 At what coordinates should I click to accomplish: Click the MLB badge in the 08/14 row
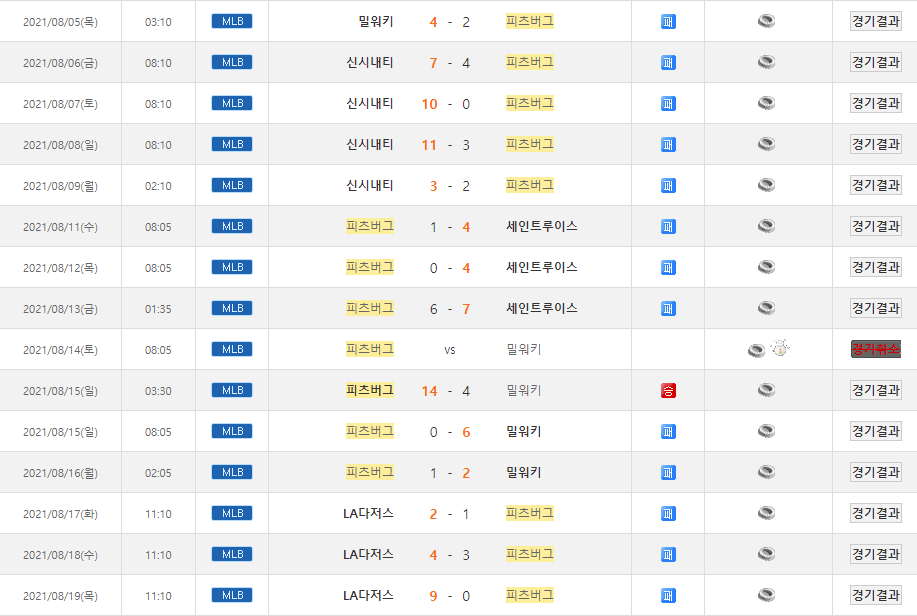click(232, 349)
